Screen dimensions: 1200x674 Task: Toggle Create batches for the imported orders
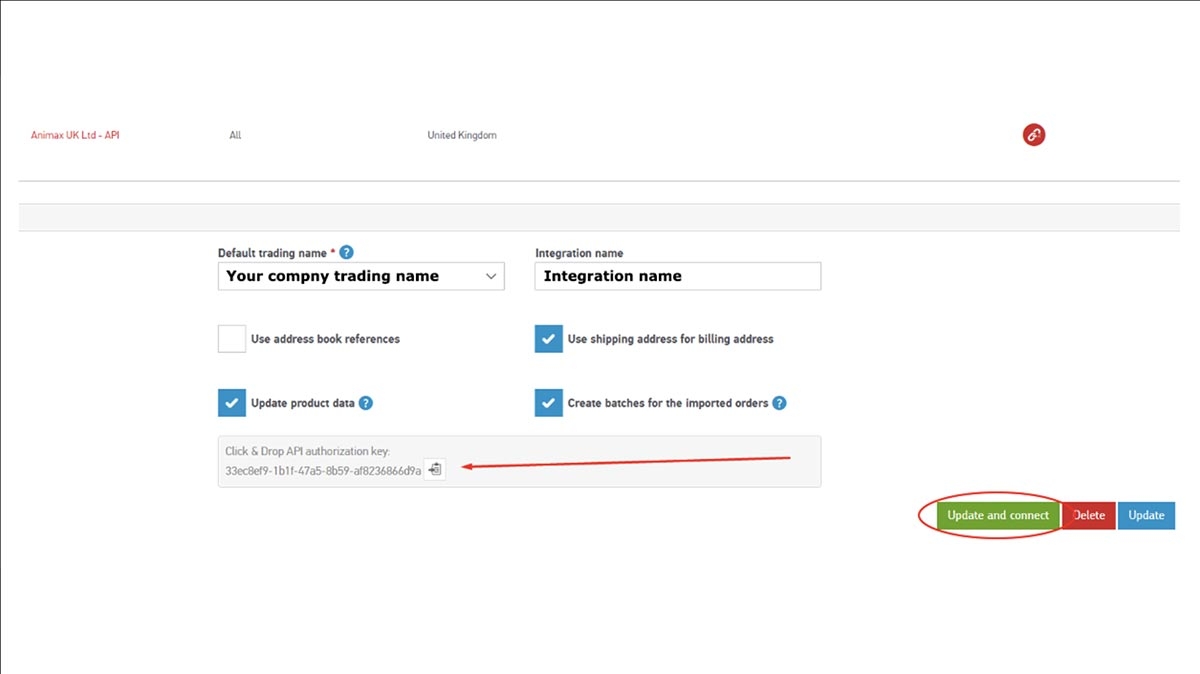point(548,403)
